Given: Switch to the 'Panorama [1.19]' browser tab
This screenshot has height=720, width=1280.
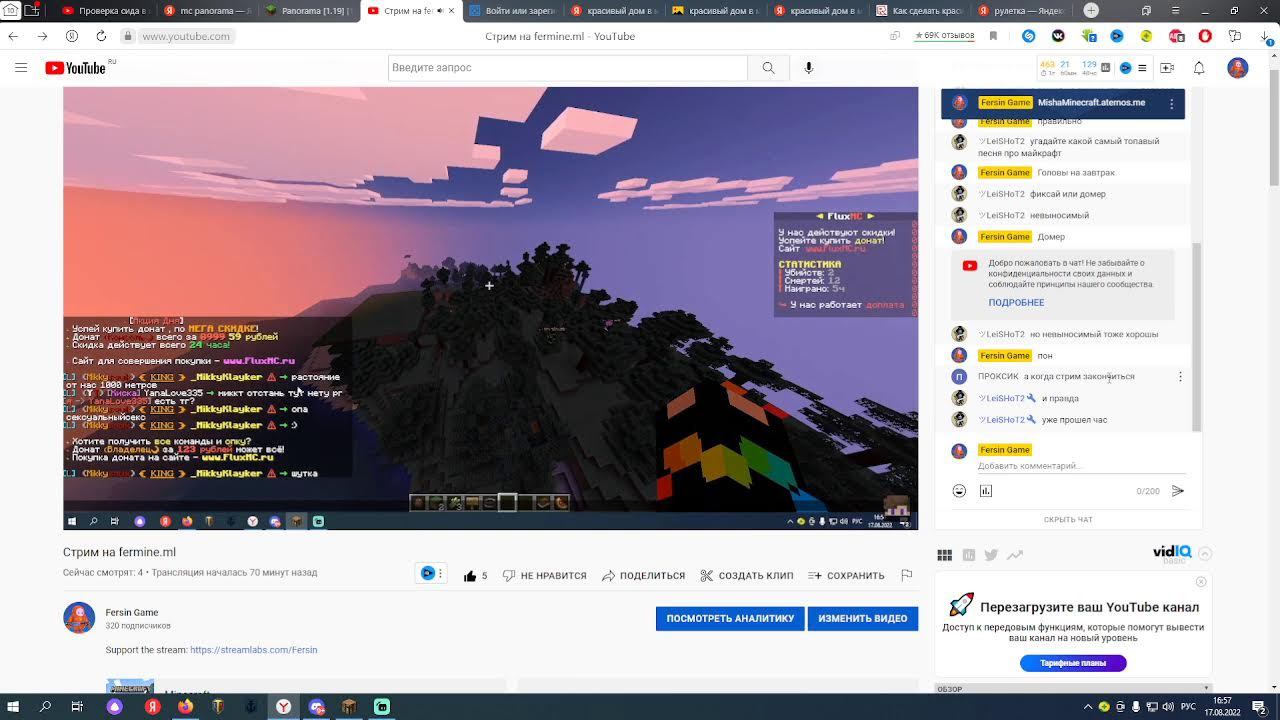Looking at the screenshot, I should 308,11.
